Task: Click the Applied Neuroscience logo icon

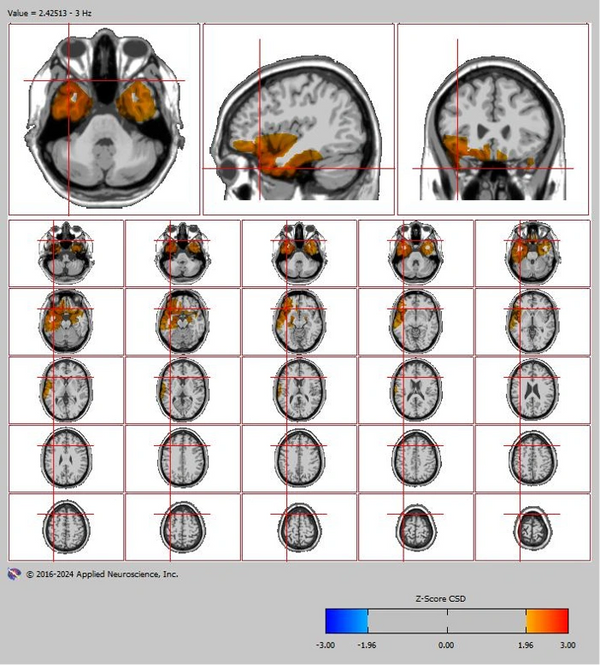Action: pyautogui.click(x=14, y=574)
